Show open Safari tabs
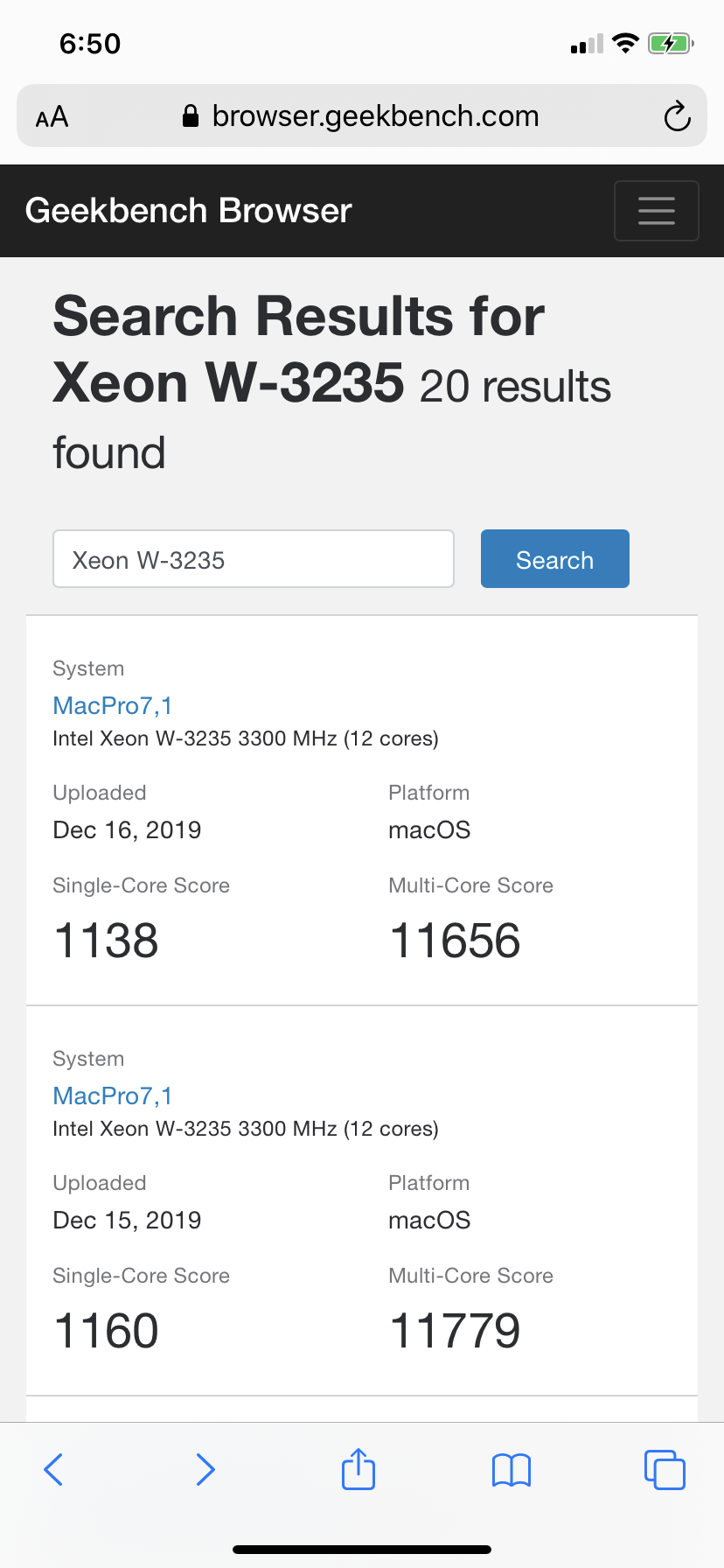 click(x=665, y=1469)
